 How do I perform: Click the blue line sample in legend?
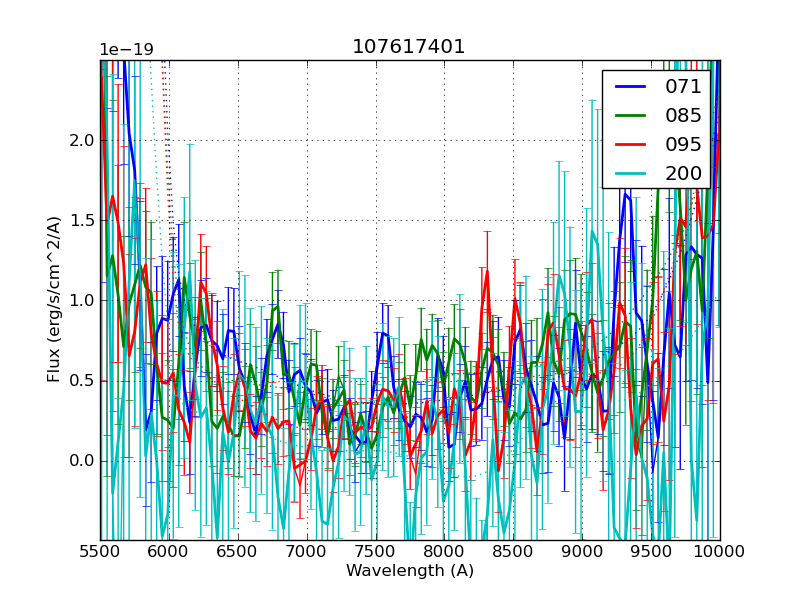click(631, 87)
